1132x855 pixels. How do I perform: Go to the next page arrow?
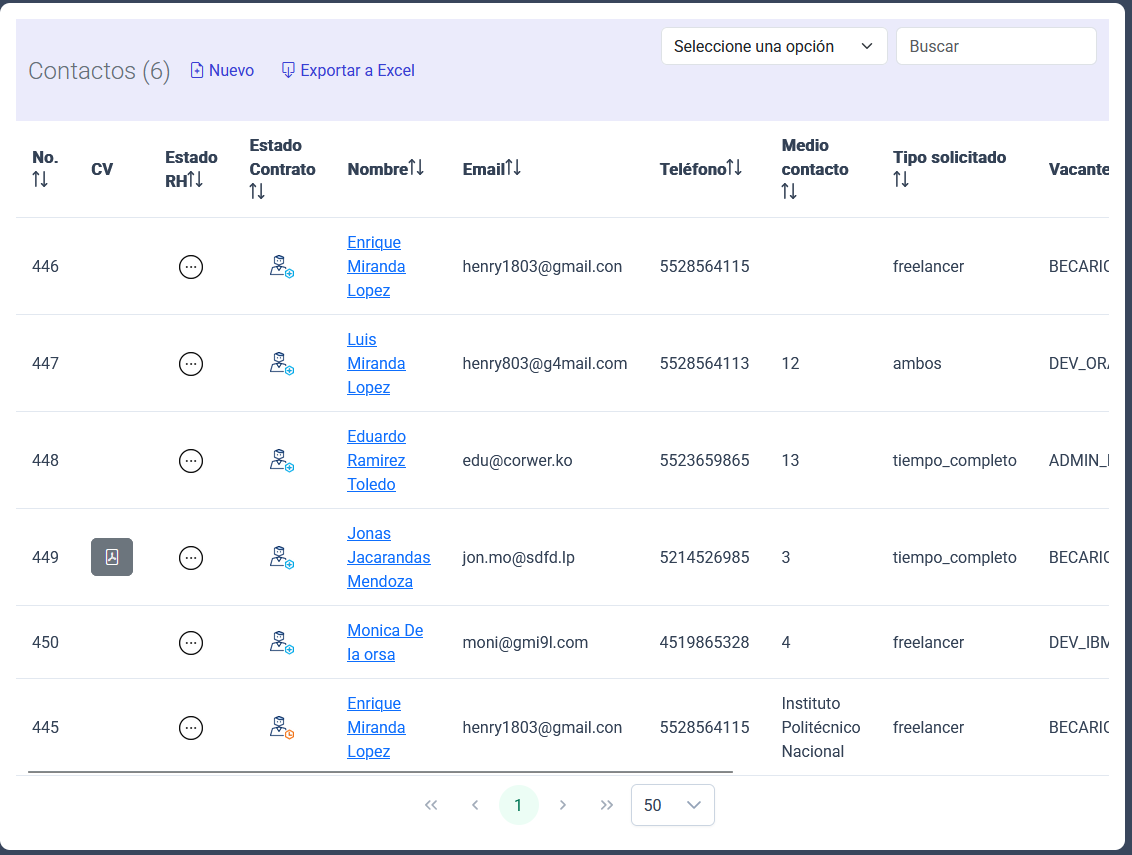563,805
